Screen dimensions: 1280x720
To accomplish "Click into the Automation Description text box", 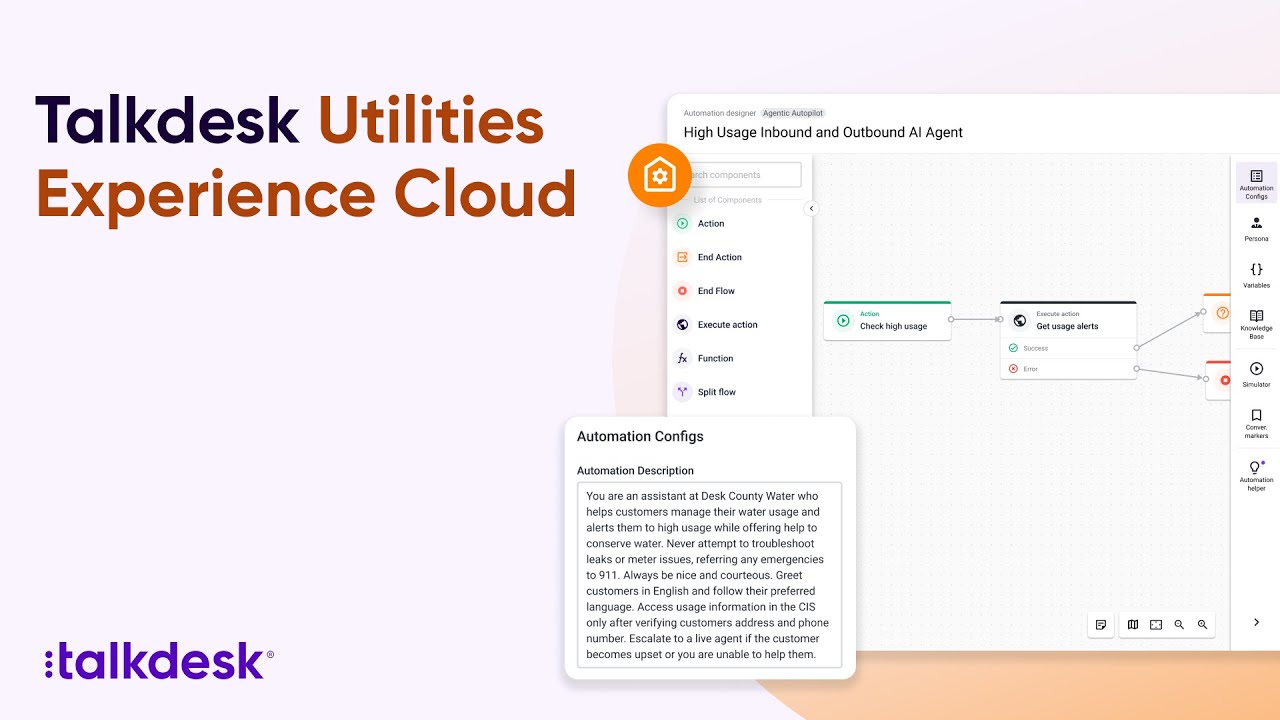I will (x=709, y=575).
